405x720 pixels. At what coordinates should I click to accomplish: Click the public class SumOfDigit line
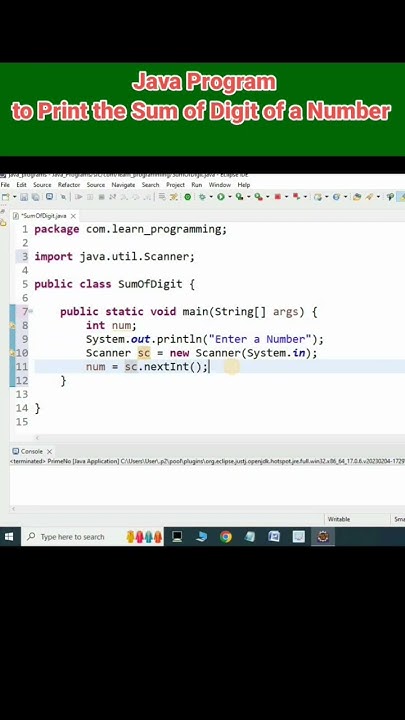point(114,284)
